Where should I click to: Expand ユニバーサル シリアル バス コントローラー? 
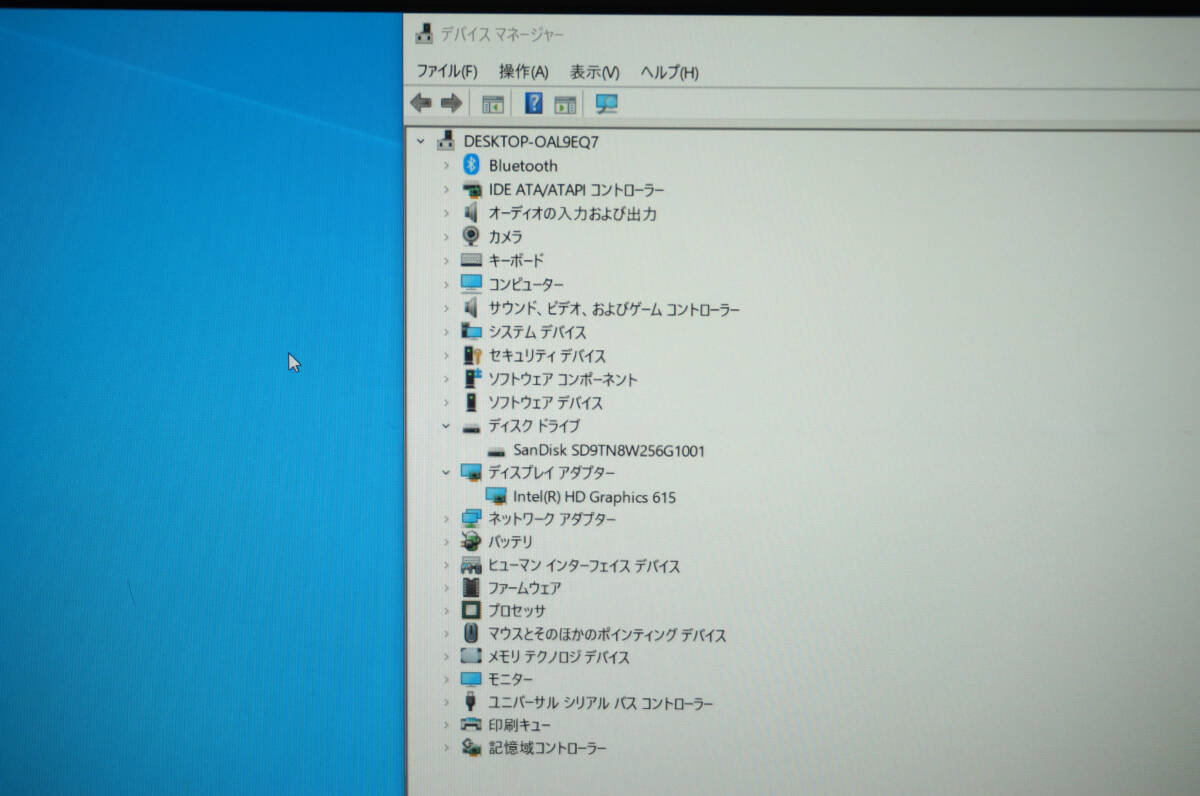tap(446, 703)
